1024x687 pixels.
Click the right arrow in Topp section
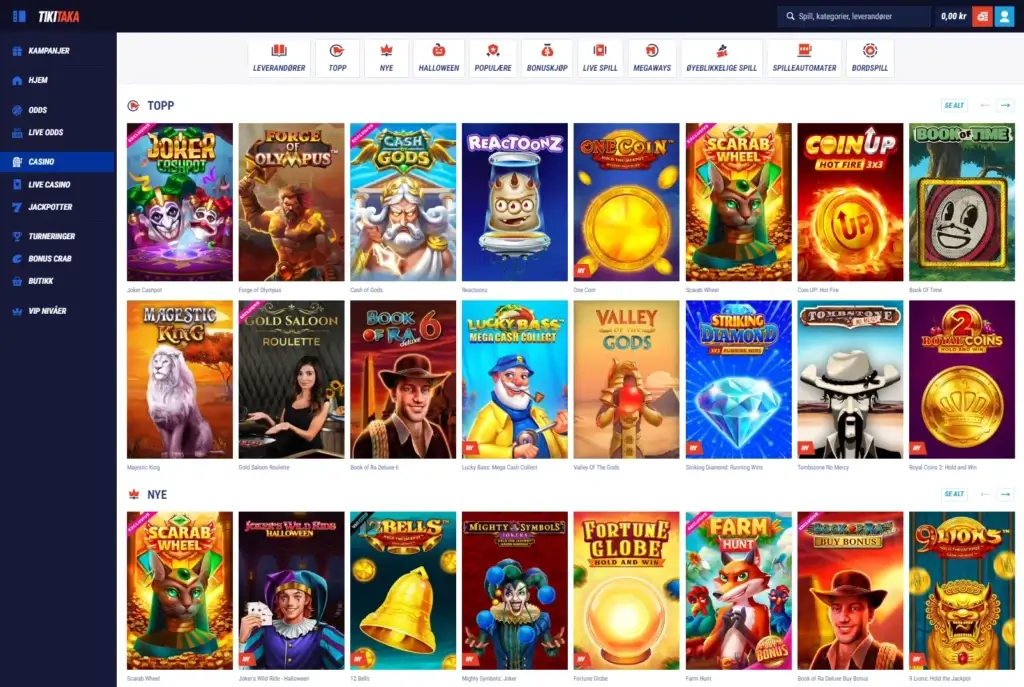point(1006,105)
